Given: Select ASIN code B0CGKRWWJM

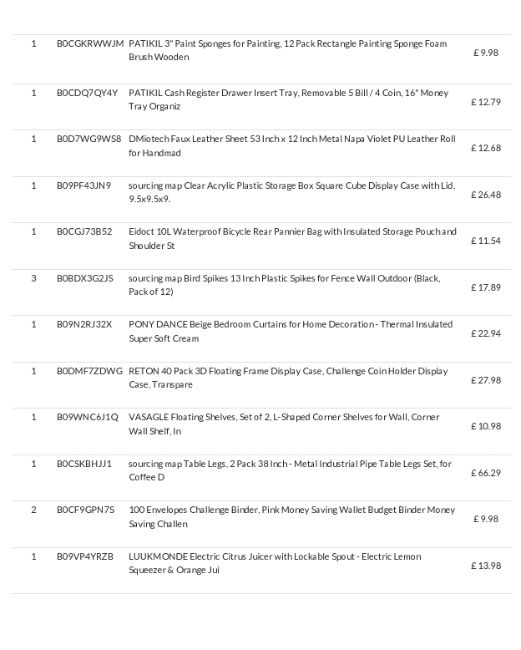Looking at the screenshot, I should click(x=90, y=44).
